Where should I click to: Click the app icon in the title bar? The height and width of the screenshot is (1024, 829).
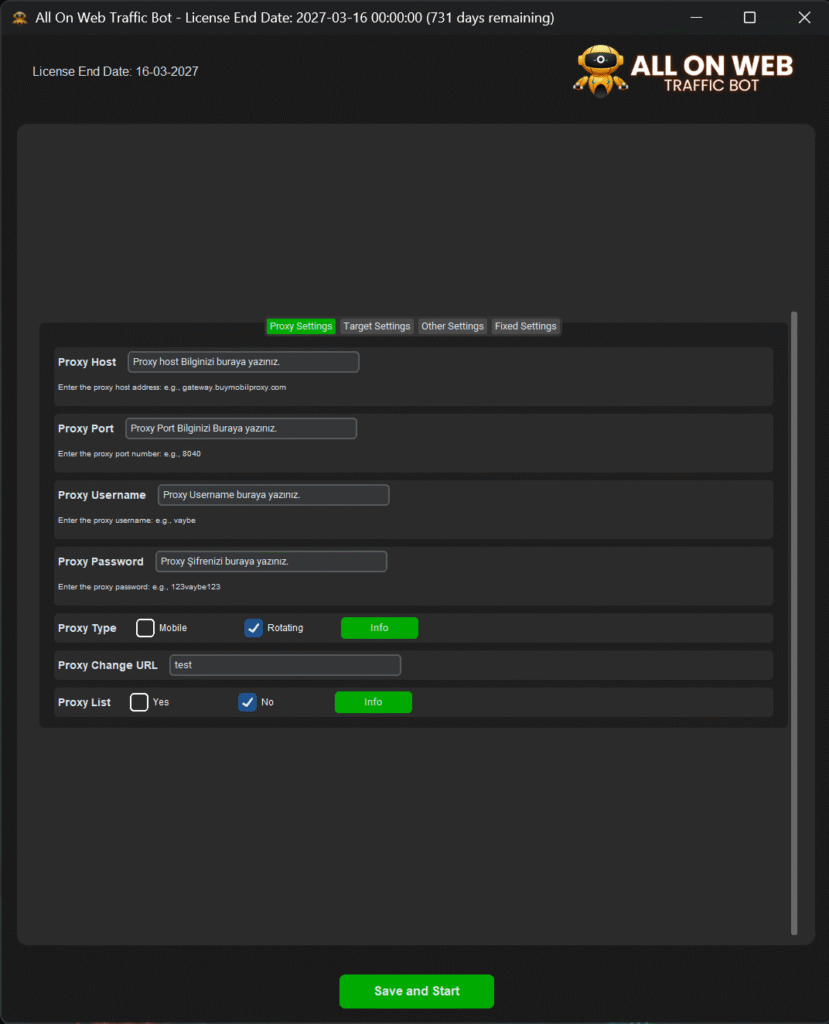pyautogui.click(x=19, y=18)
